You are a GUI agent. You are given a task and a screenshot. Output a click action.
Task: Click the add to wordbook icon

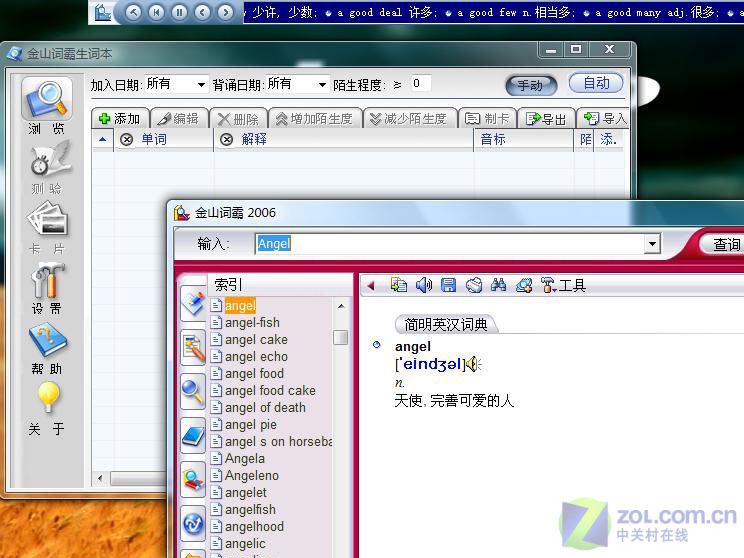(x=523, y=285)
